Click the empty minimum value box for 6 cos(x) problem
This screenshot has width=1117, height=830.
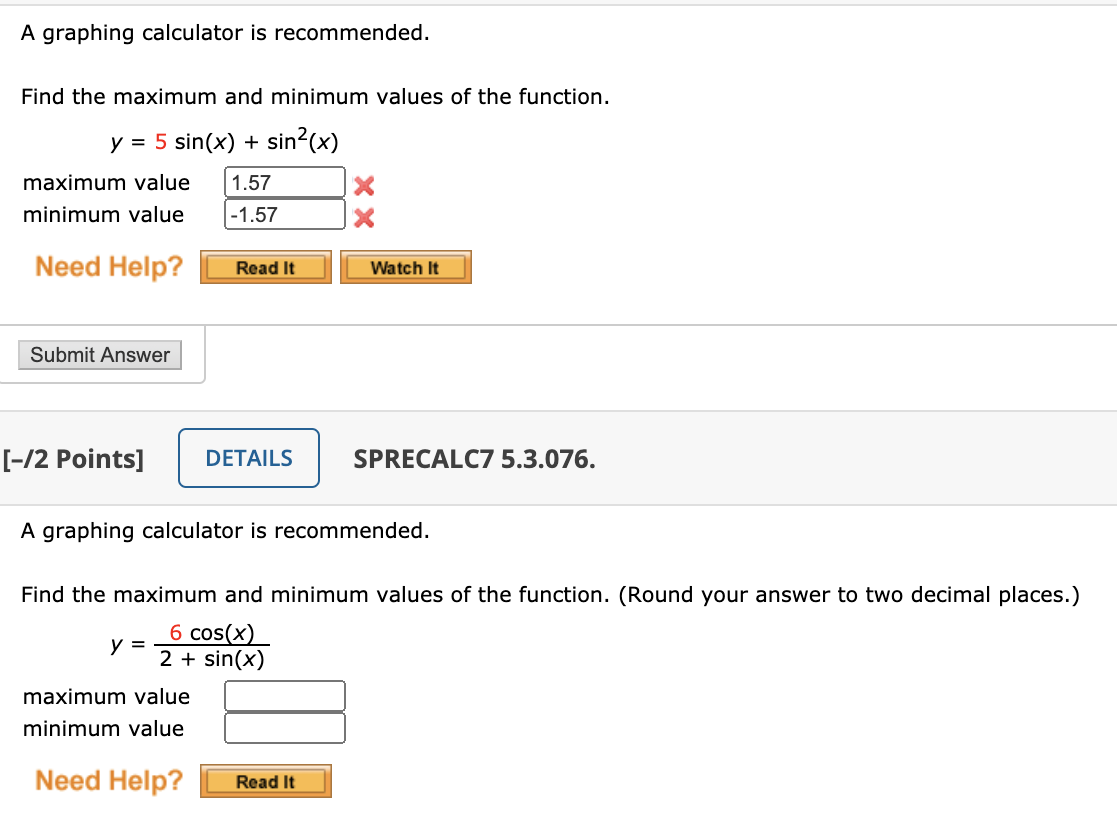(285, 728)
